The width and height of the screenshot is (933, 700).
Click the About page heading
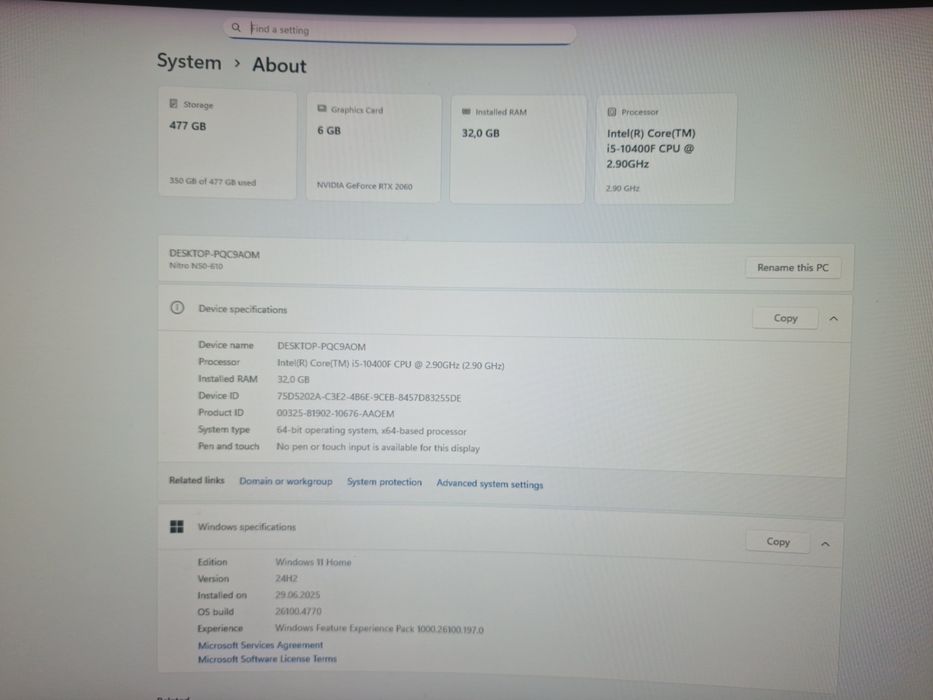point(279,65)
